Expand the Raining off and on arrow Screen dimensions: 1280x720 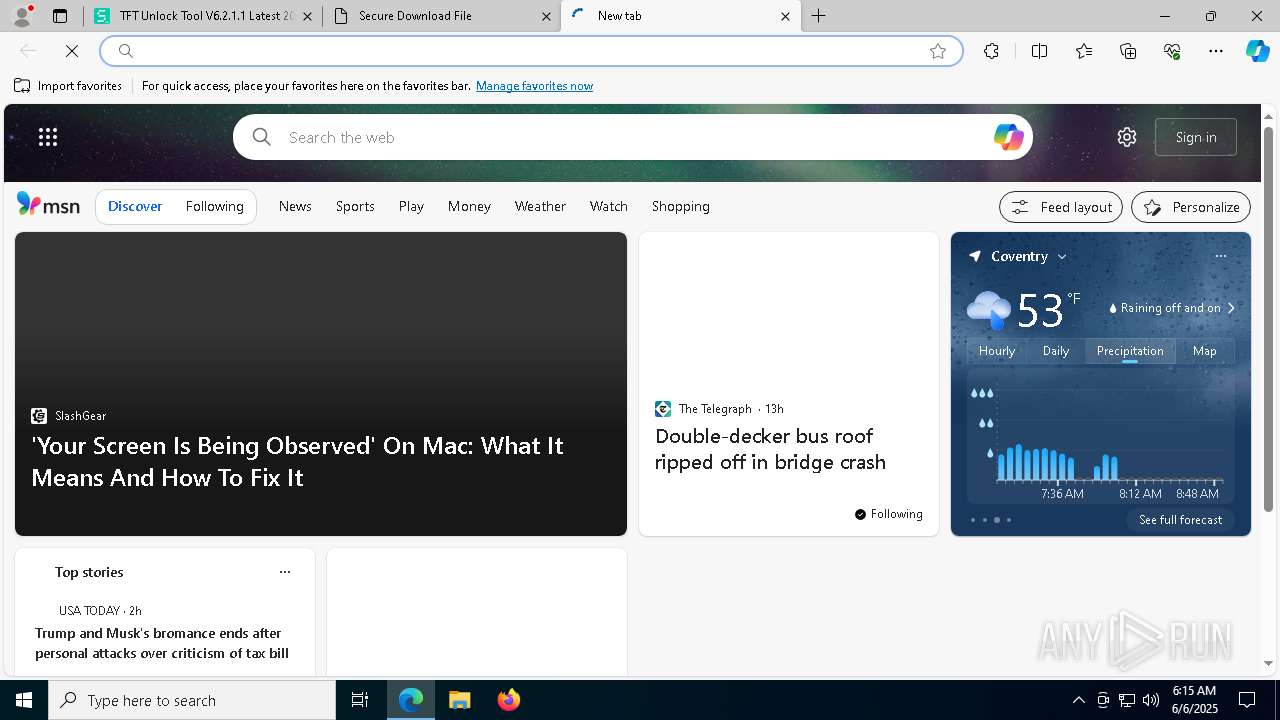(1231, 308)
